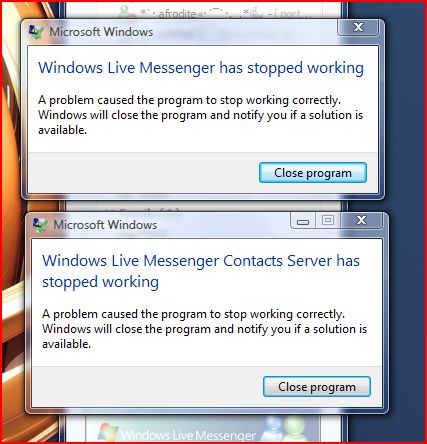This screenshot has width=427, height=444.
Task: Click the Windows Live Messenger banner text
Action: point(188,435)
